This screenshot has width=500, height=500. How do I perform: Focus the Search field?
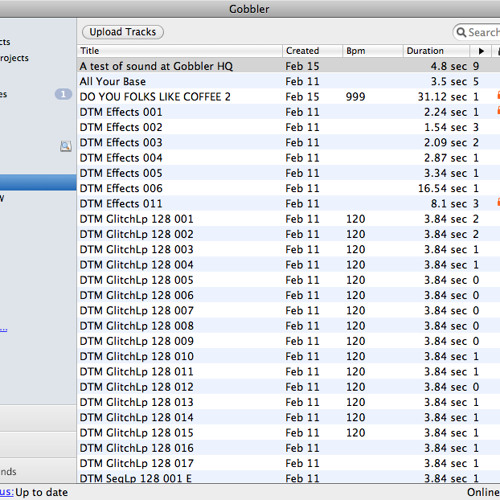click(477, 32)
